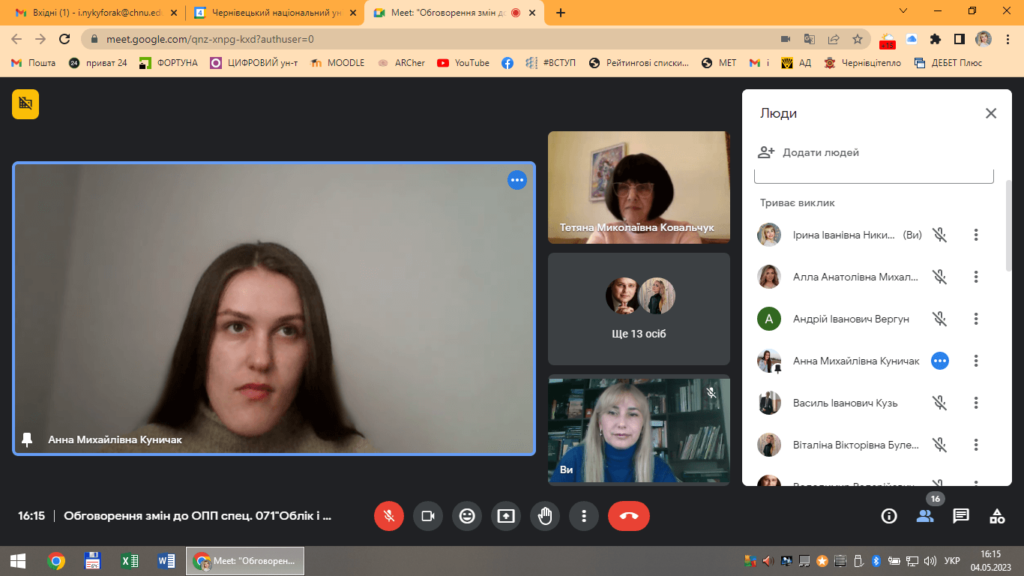Open options for Ірина Іванівна Ники…
1024x576 pixels.
point(976,235)
